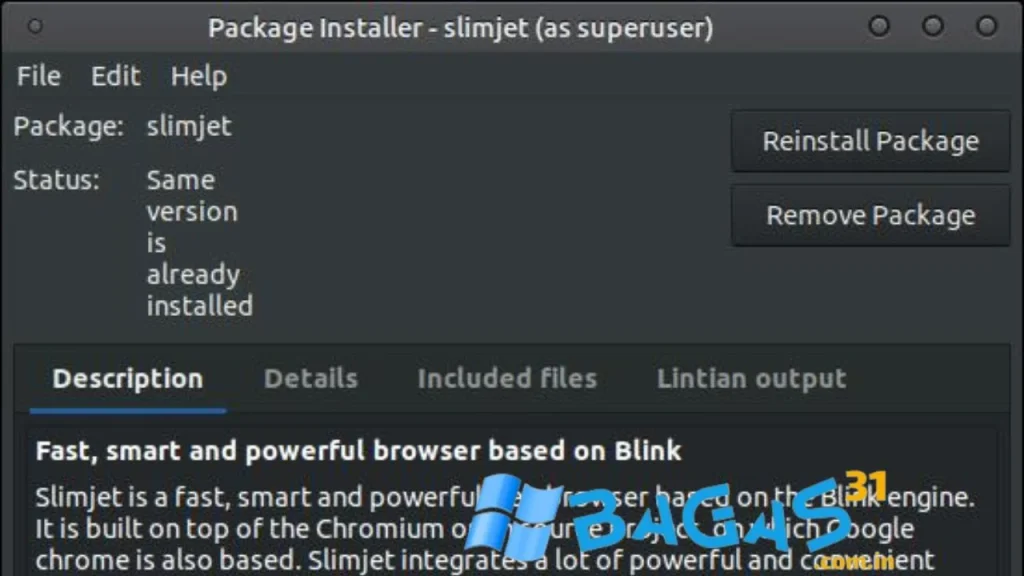Open the File menu
Image resolution: width=1024 pixels, height=576 pixels.
click(39, 76)
